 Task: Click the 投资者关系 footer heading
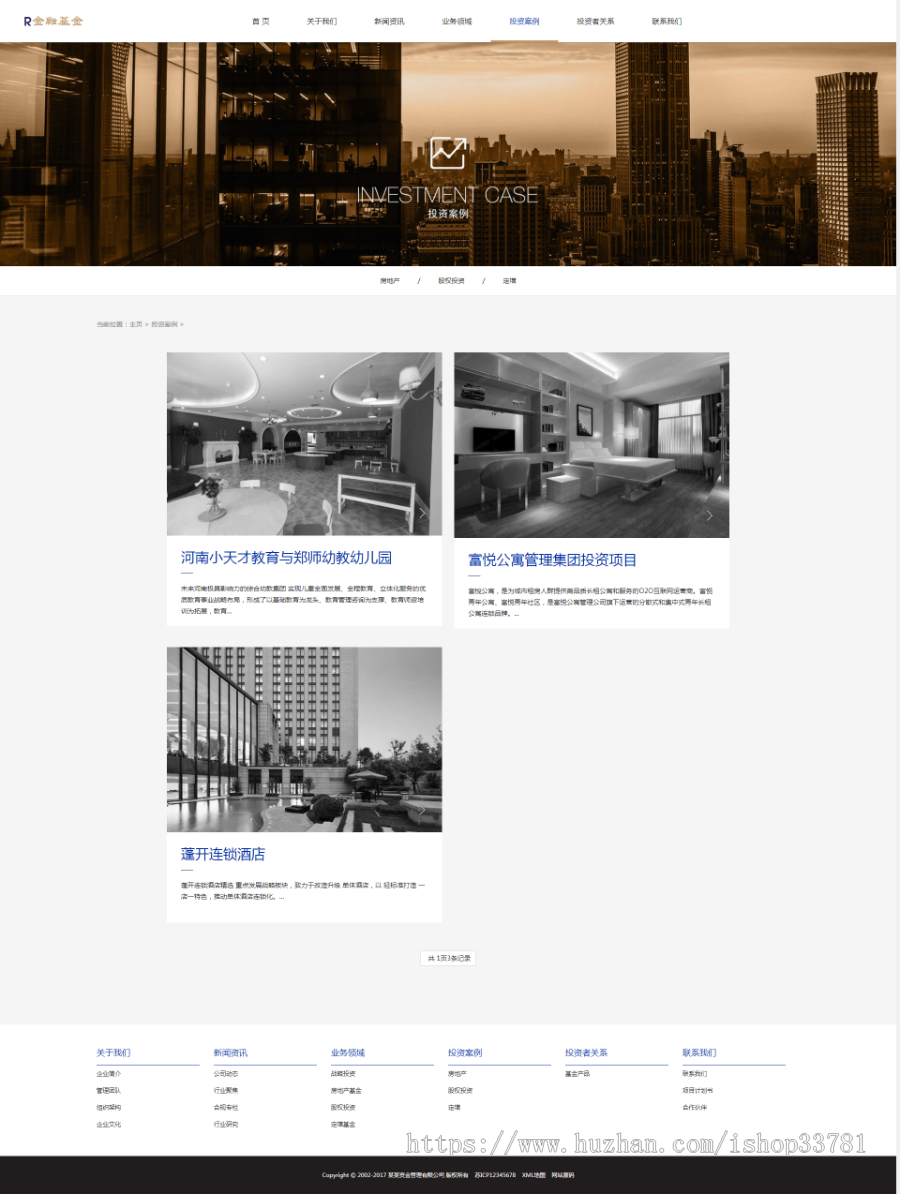point(586,1053)
